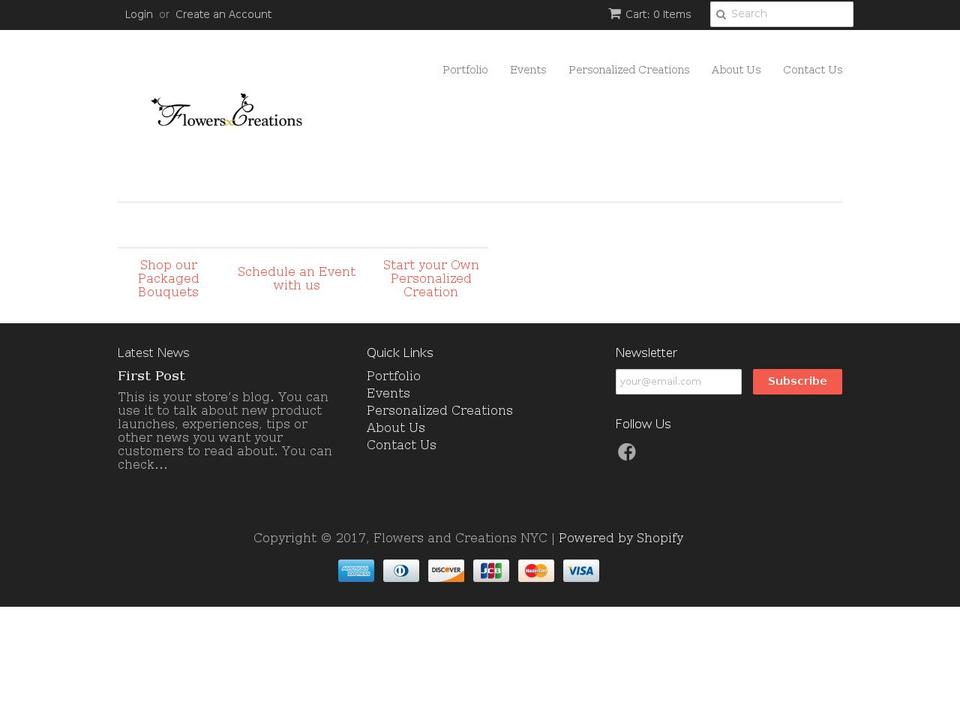Click Portfolio under Quick Links
Viewport: 960px width, 720px height.
(x=394, y=376)
